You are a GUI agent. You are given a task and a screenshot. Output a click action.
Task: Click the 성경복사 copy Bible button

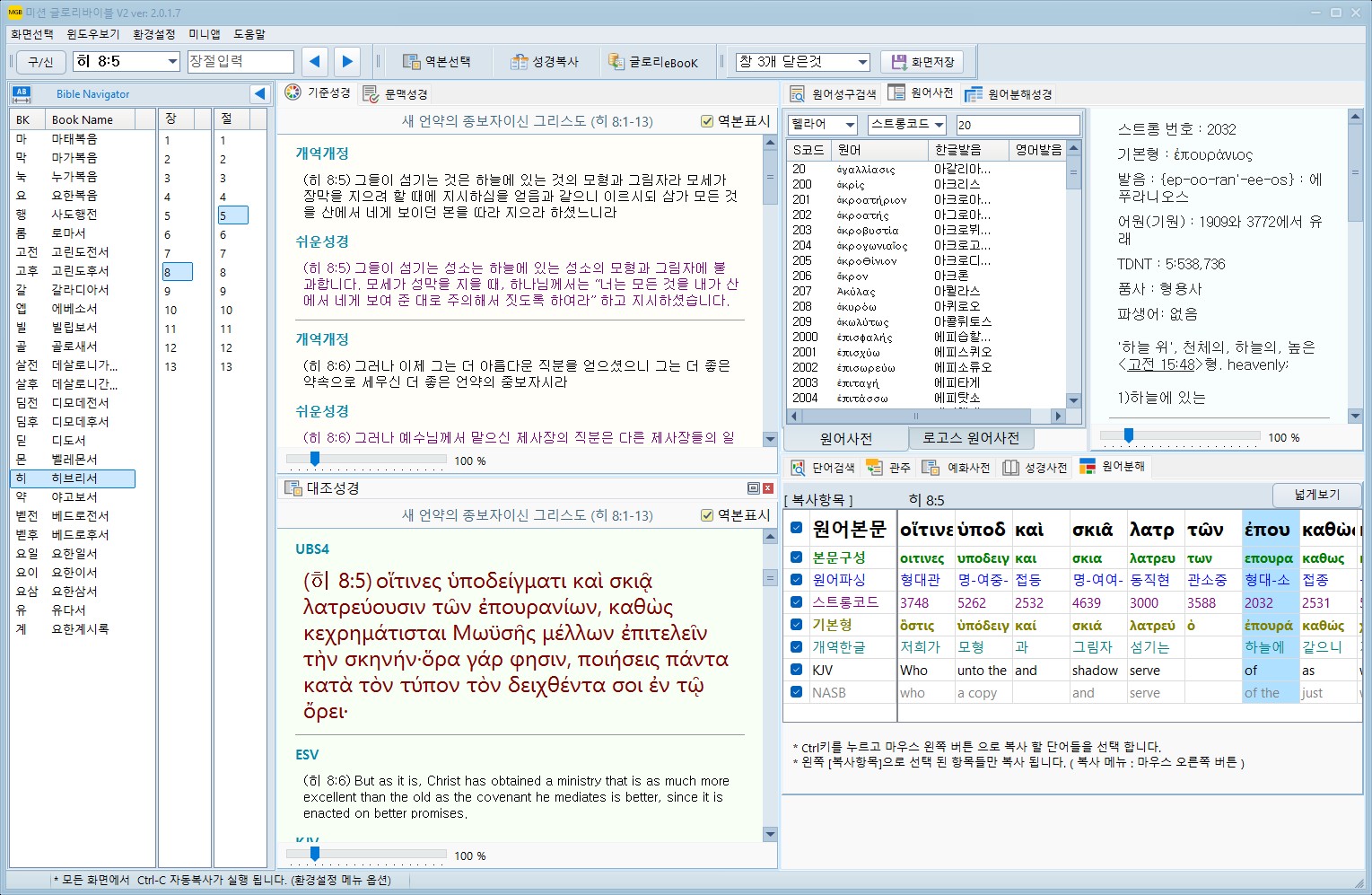coord(545,62)
